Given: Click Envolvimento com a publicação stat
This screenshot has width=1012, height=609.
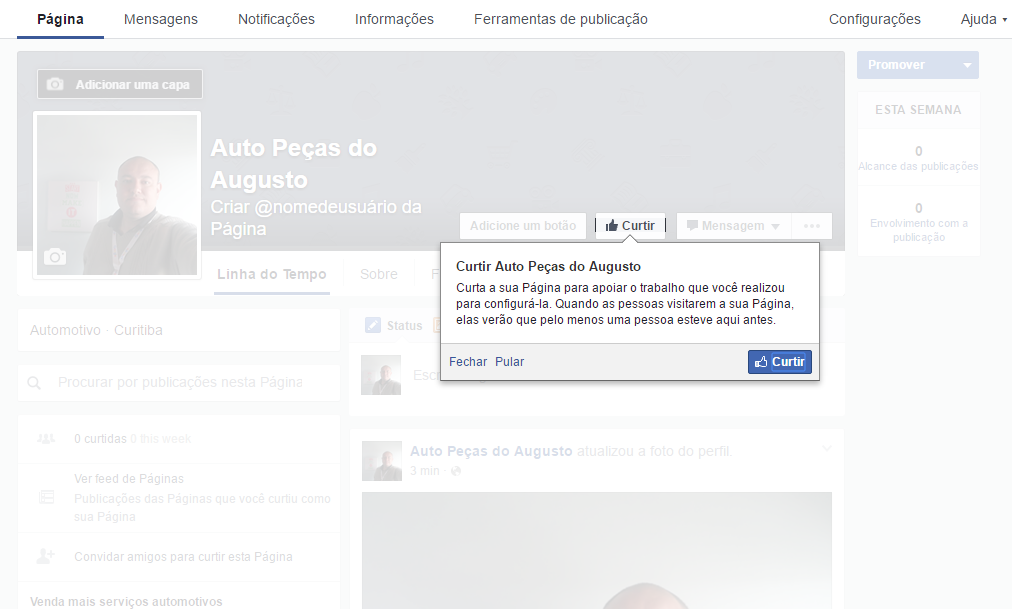Looking at the screenshot, I should [x=918, y=222].
